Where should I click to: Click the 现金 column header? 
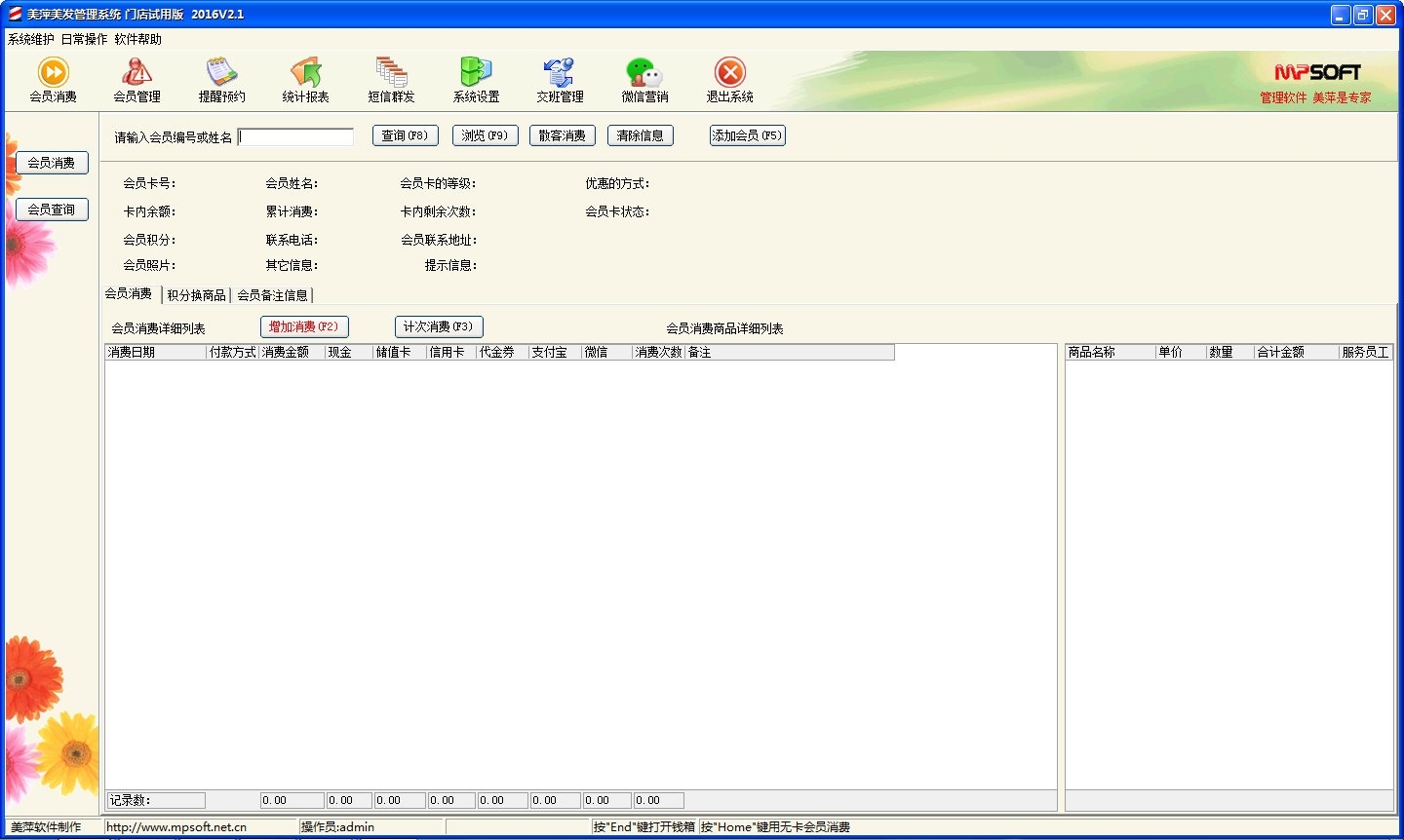coord(349,352)
